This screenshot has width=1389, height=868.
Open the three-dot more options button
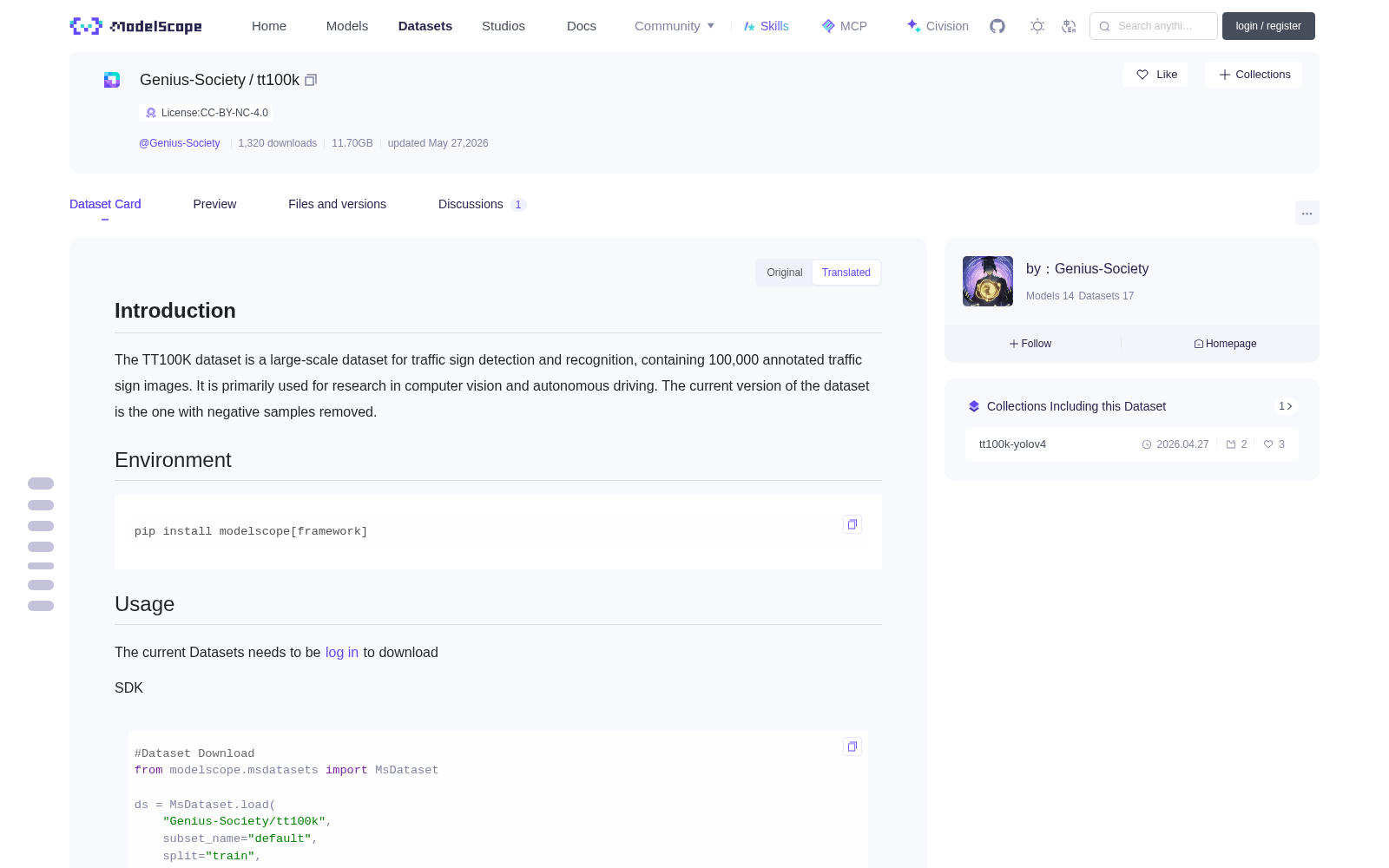1307,213
